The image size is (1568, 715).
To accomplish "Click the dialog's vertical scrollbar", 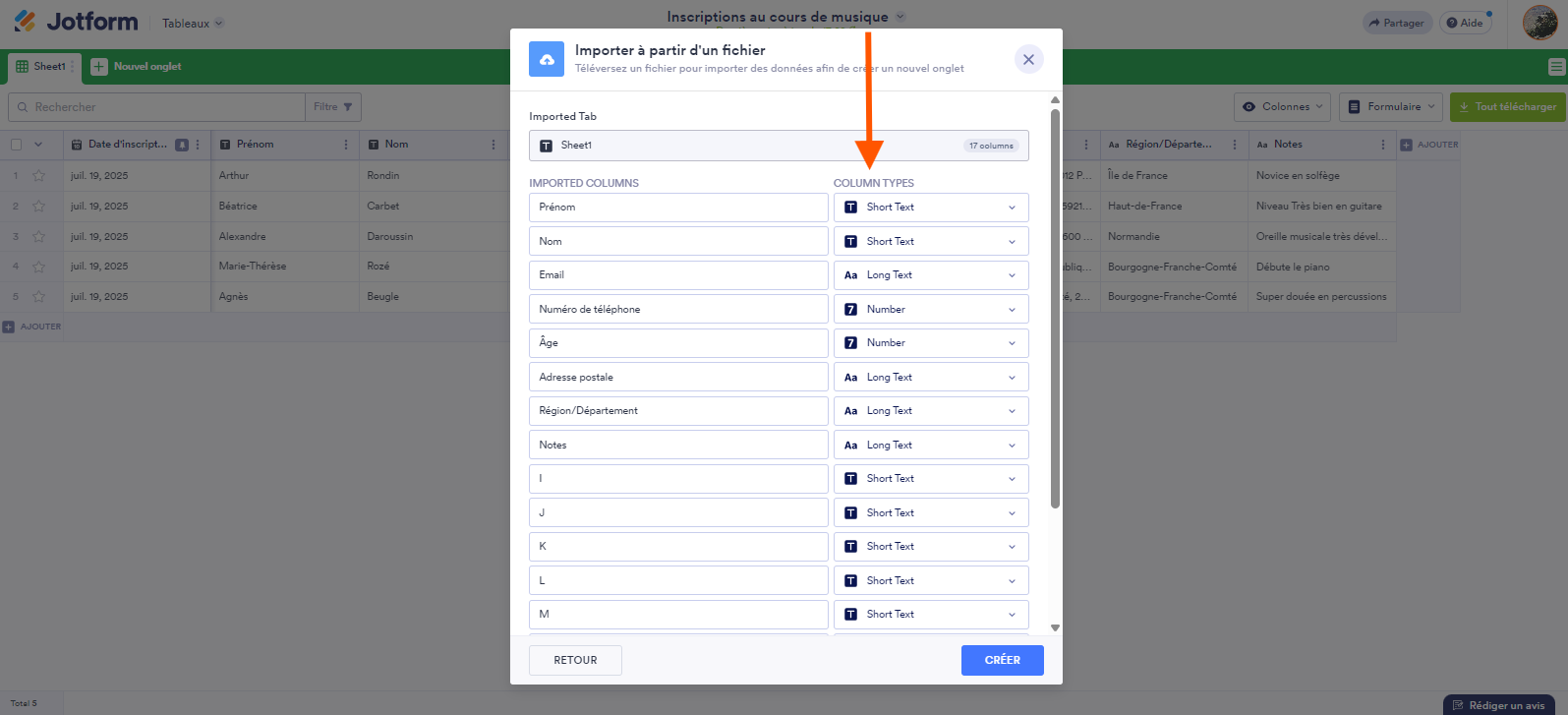I will 1055,309.
